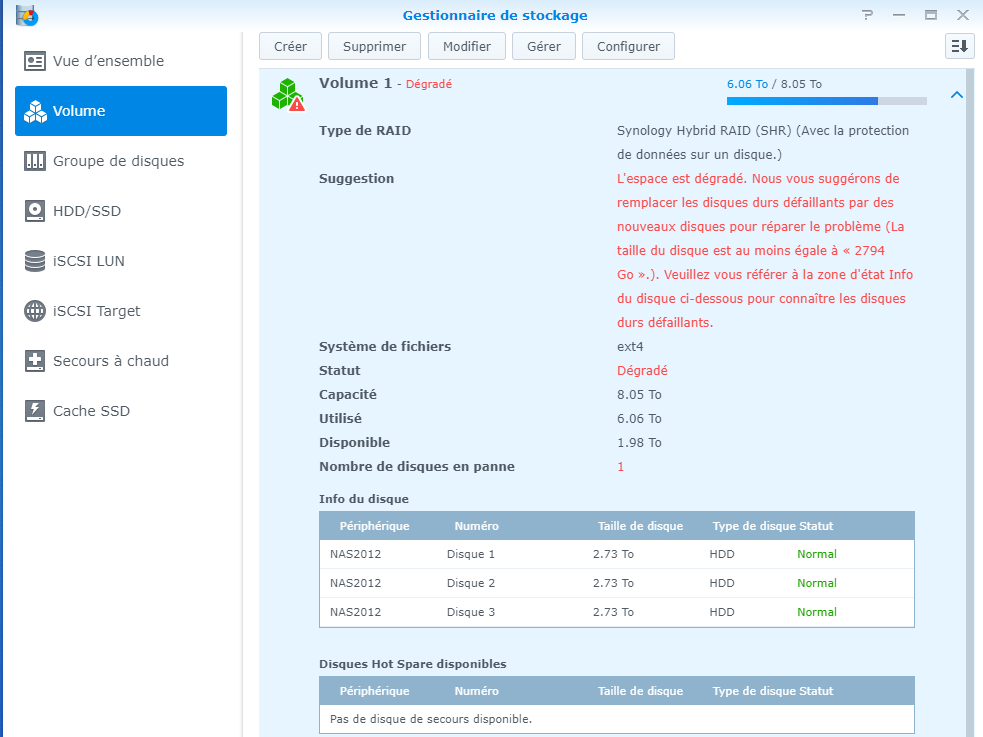Select the Secours à chaud icon

click(x=35, y=361)
